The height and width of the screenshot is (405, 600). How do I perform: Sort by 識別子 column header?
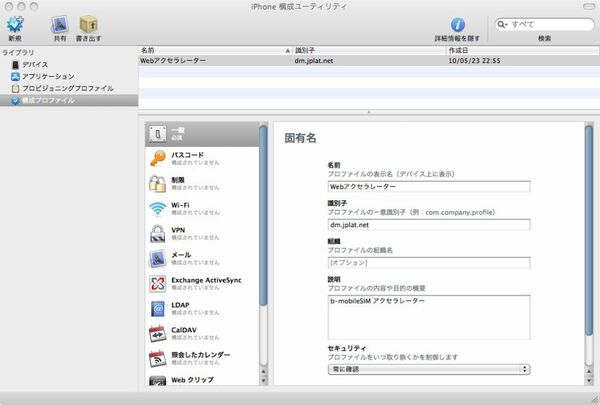[369, 50]
